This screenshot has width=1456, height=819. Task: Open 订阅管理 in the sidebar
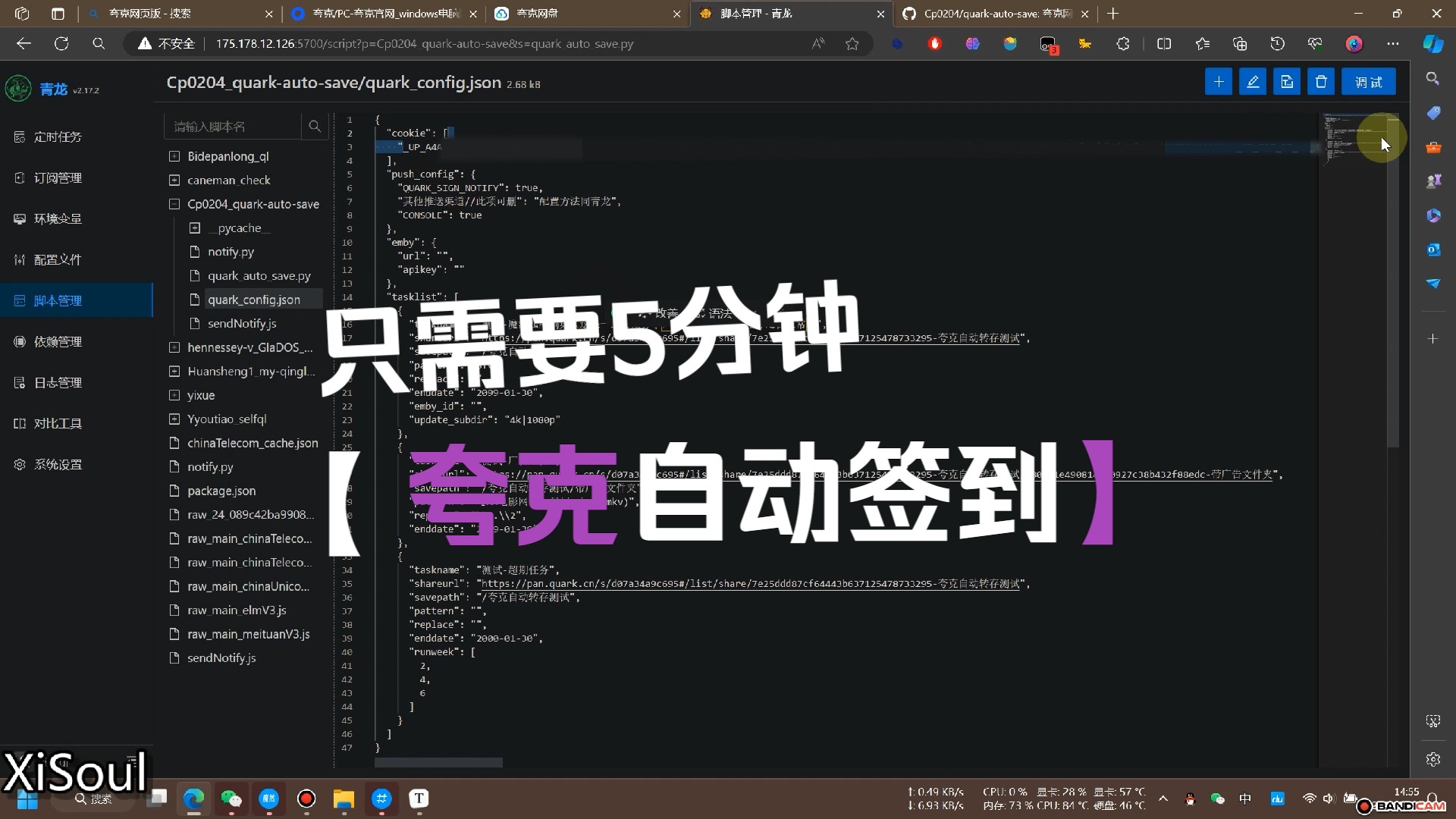(x=58, y=178)
